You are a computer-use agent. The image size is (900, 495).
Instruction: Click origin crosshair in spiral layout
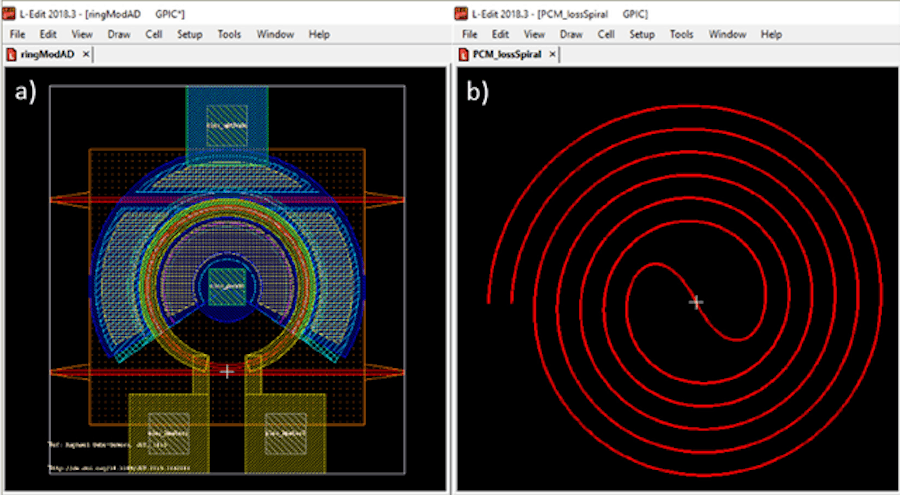tap(696, 302)
